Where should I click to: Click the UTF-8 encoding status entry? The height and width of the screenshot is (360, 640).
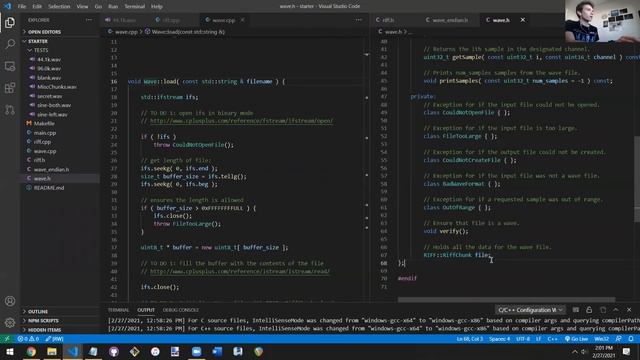tap(523, 339)
